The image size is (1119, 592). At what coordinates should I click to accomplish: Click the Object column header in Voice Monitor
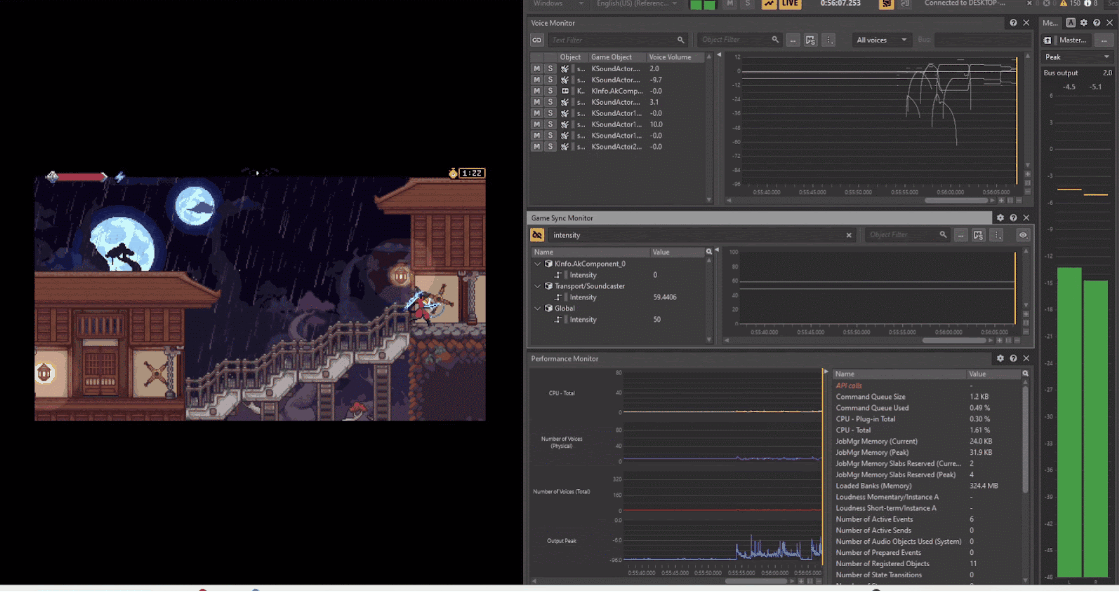[573, 57]
